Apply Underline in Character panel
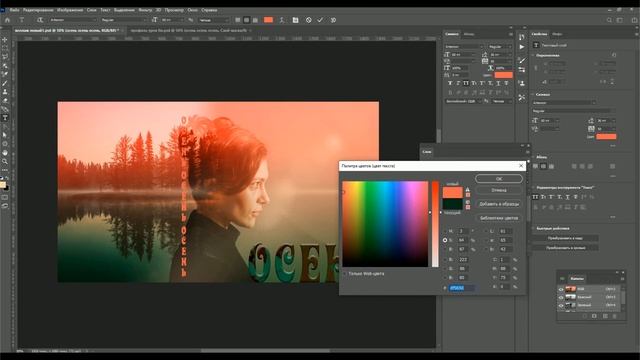The image size is (640, 360). [x=498, y=83]
